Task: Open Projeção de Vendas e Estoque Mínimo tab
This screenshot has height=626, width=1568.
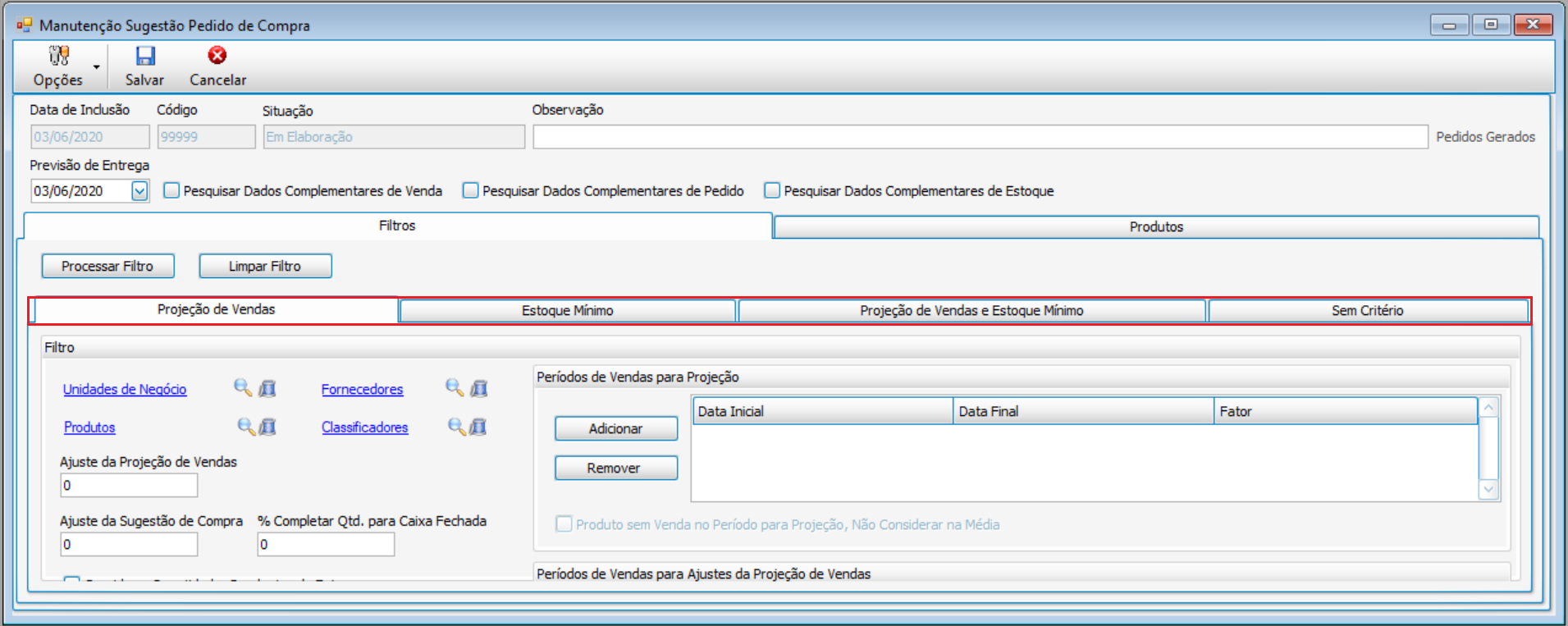Action: [x=971, y=310]
